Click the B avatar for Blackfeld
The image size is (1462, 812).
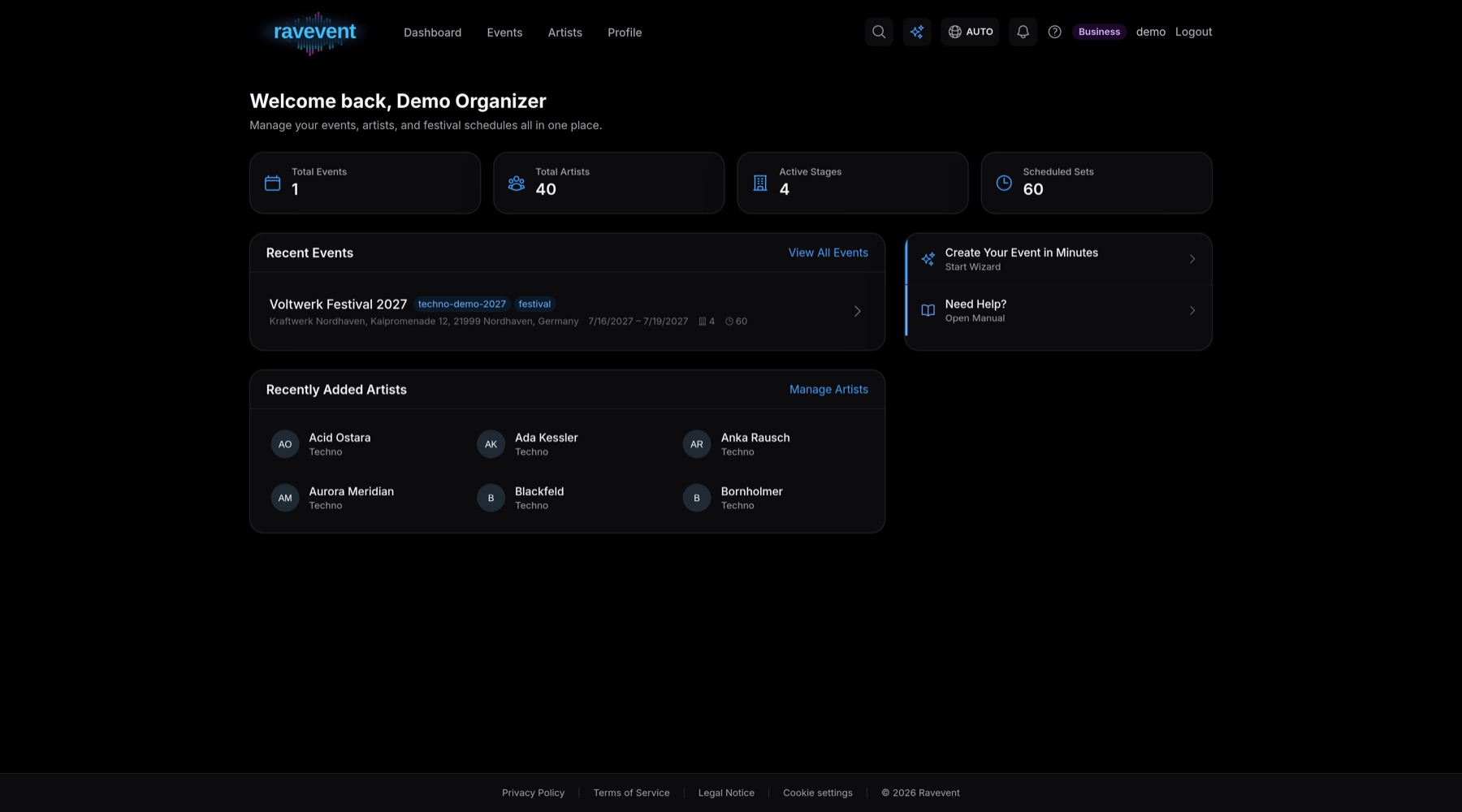pyautogui.click(x=491, y=498)
